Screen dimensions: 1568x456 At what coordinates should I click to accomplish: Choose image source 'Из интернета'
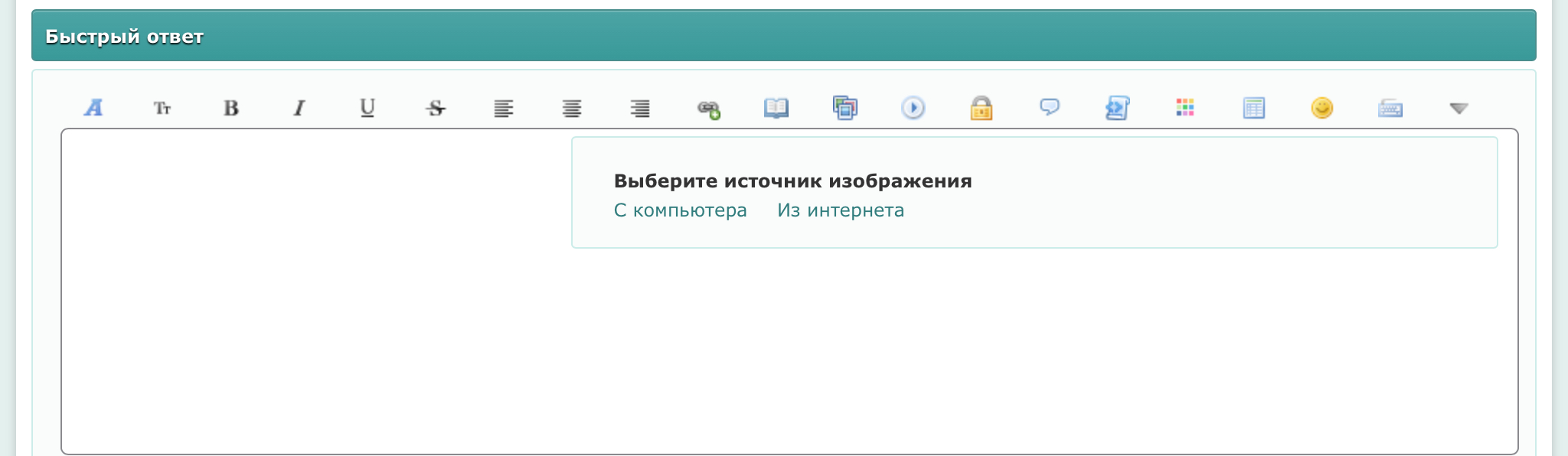coord(841,210)
